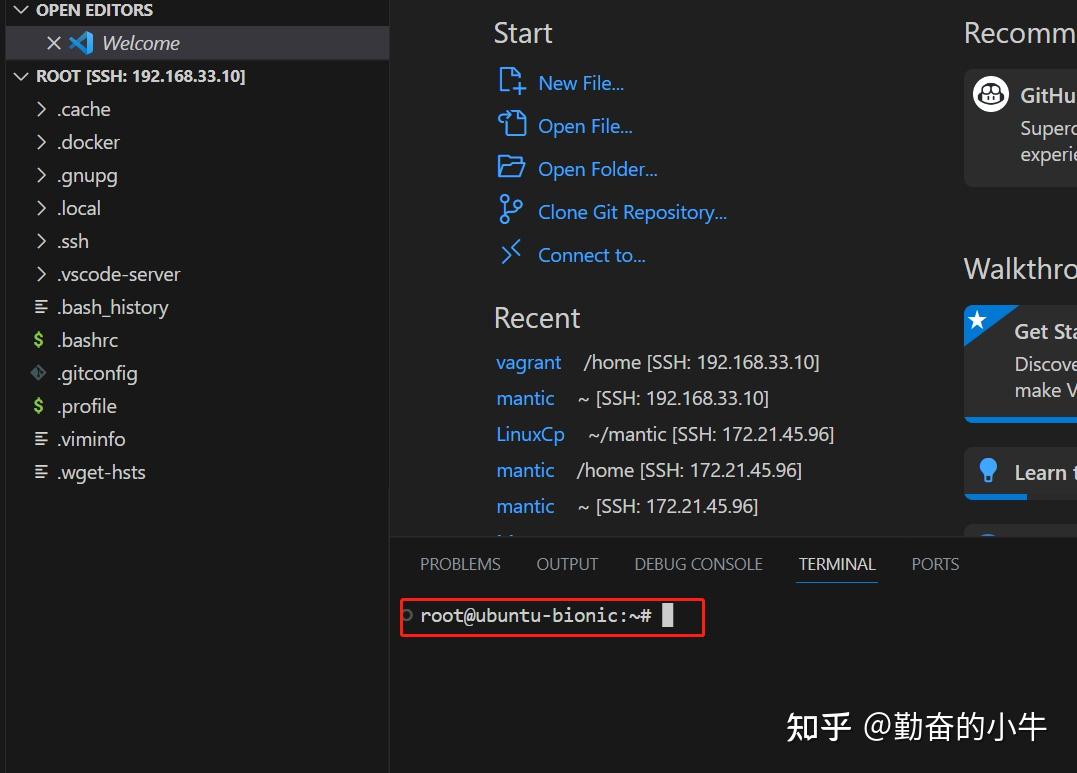Screen dimensions: 1077x773
Task: Click the Clone Git Repository branch icon
Action: [510, 210]
